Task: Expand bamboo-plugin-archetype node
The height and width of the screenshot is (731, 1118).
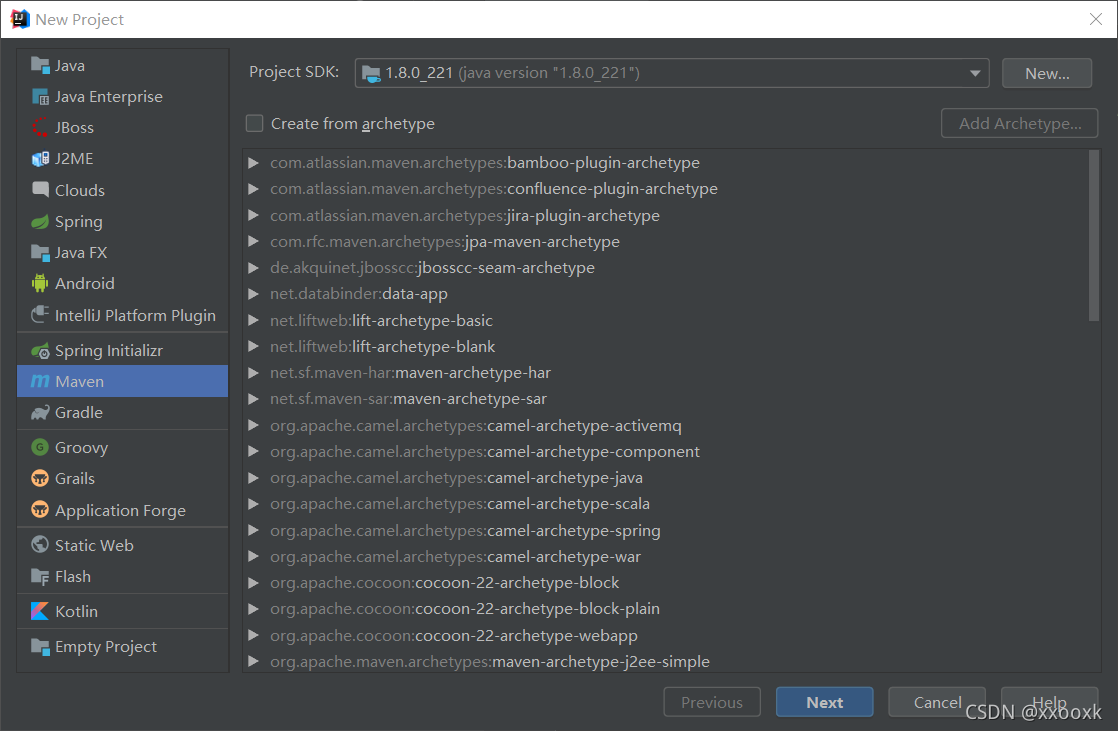Action: (x=253, y=163)
